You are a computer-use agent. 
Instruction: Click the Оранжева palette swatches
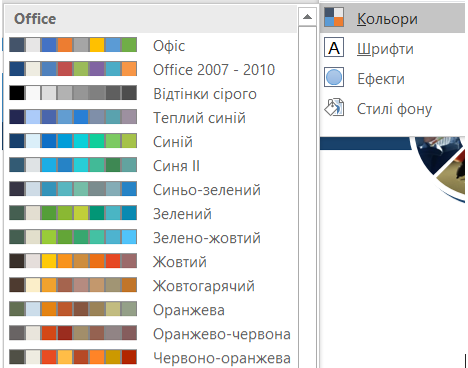[73, 309]
